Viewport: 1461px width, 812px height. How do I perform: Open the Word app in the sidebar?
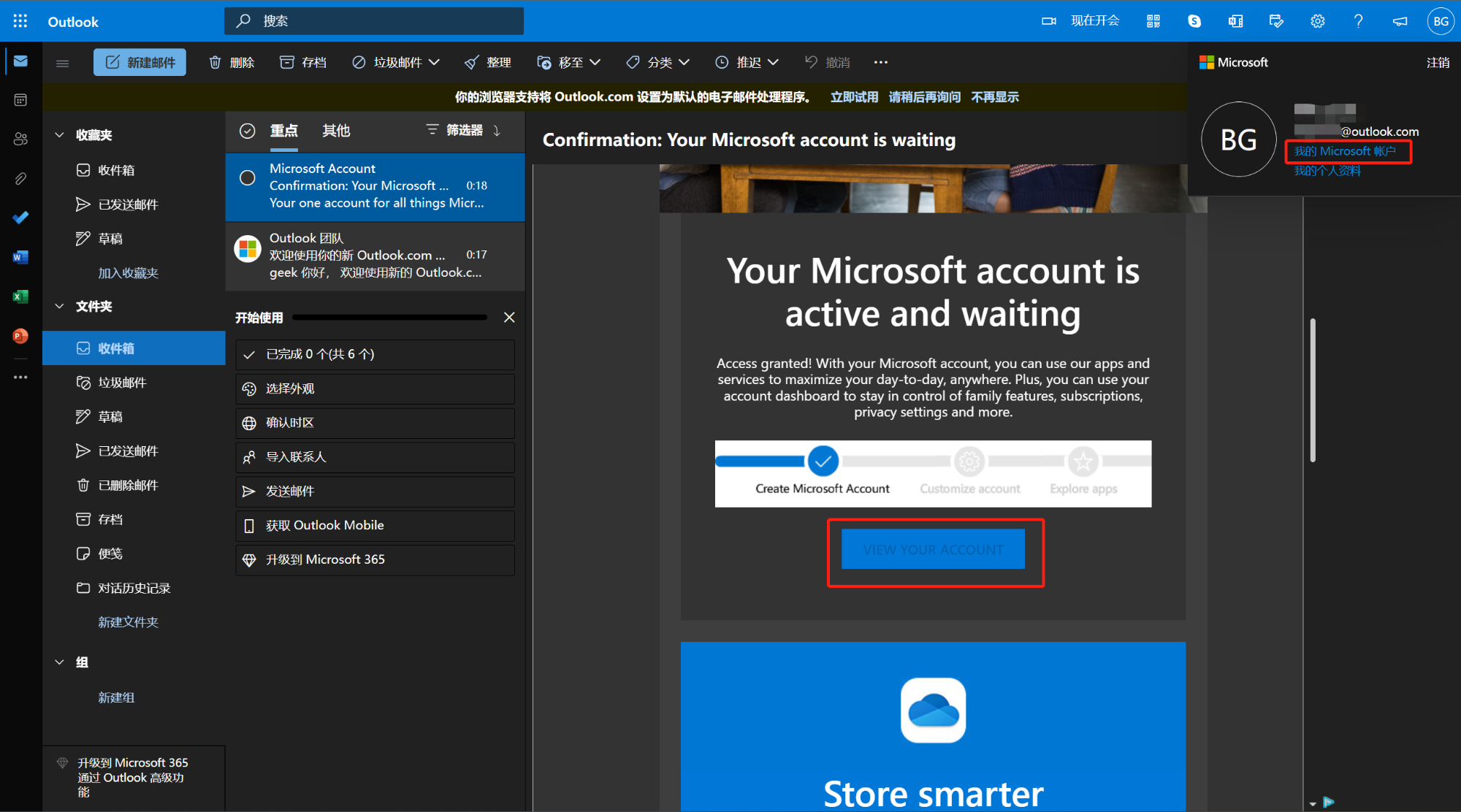pyautogui.click(x=20, y=257)
